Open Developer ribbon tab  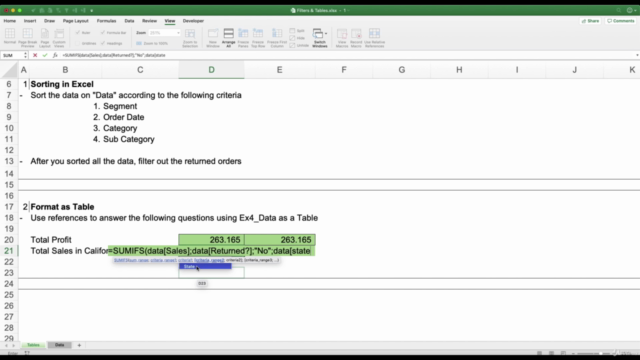[193, 21]
